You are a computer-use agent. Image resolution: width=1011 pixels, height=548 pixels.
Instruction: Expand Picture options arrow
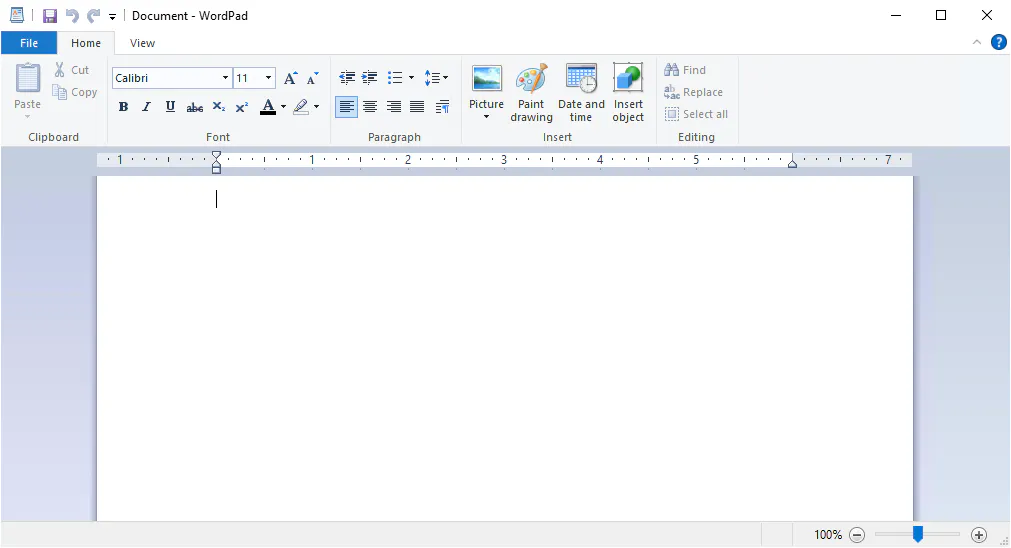point(487,117)
